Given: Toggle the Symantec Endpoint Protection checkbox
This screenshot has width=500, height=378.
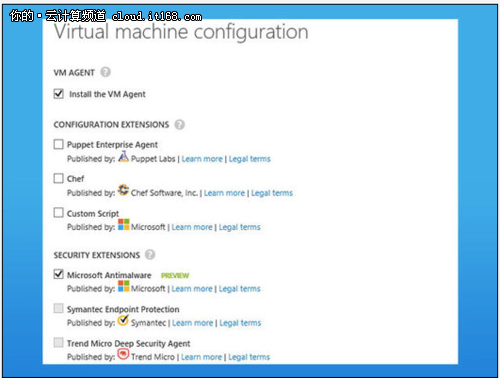Looking at the screenshot, I should coord(58,308).
